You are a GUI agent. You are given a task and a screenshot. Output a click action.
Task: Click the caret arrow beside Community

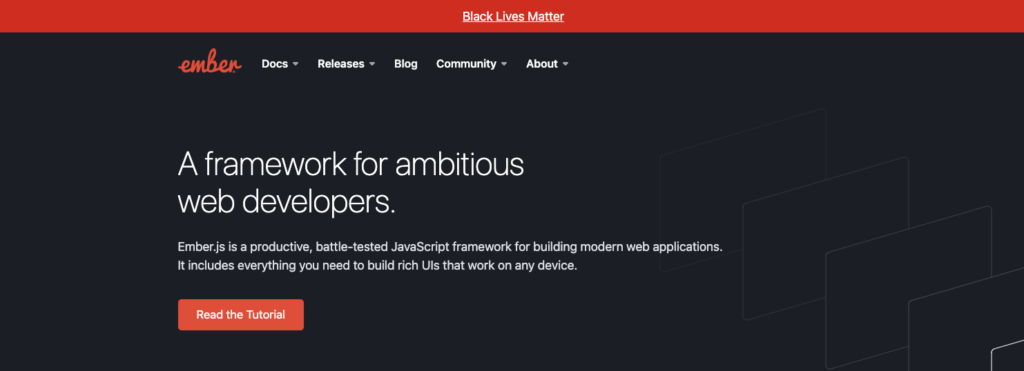tap(504, 64)
